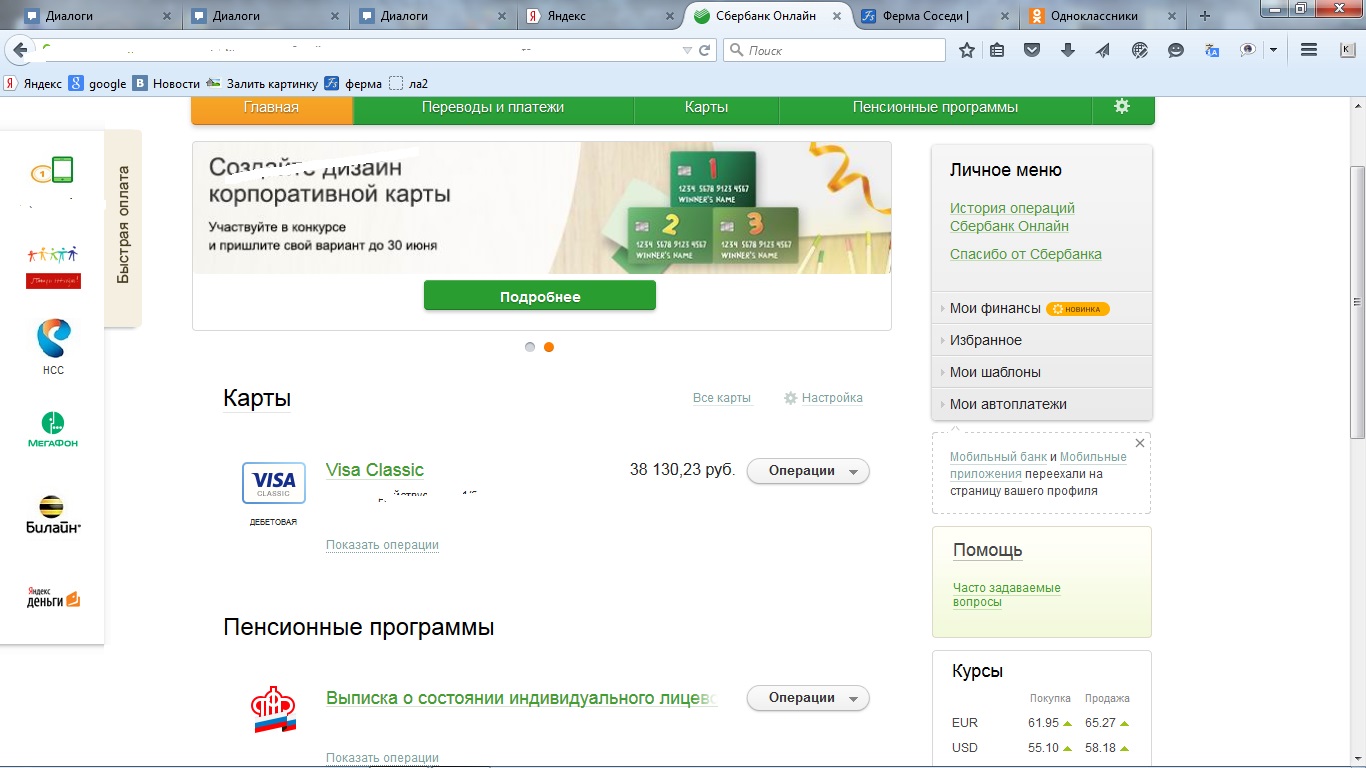Open Залить картинку bookmark

(262, 84)
